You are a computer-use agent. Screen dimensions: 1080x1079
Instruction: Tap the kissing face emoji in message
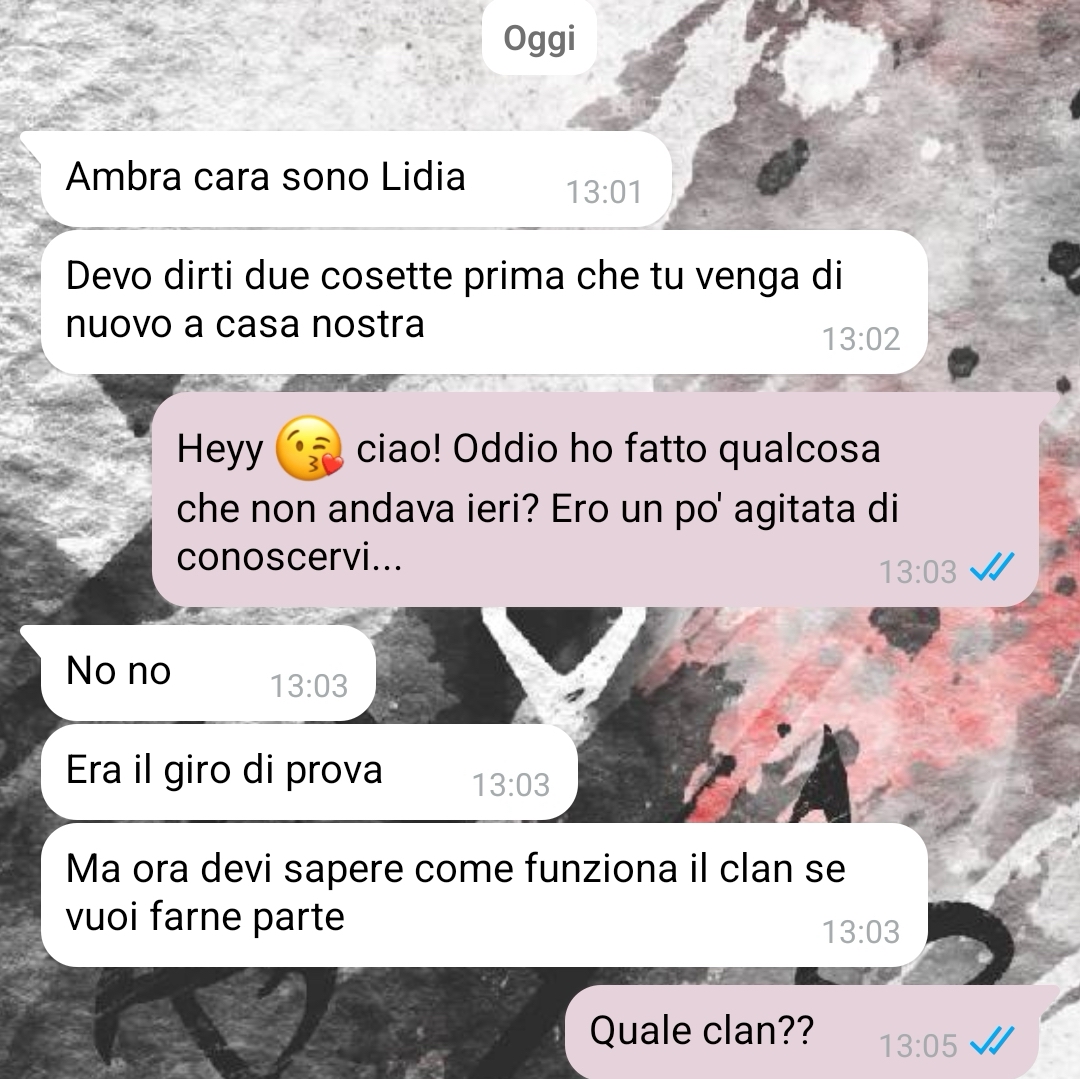pyautogui.click(x=309, y=448)
